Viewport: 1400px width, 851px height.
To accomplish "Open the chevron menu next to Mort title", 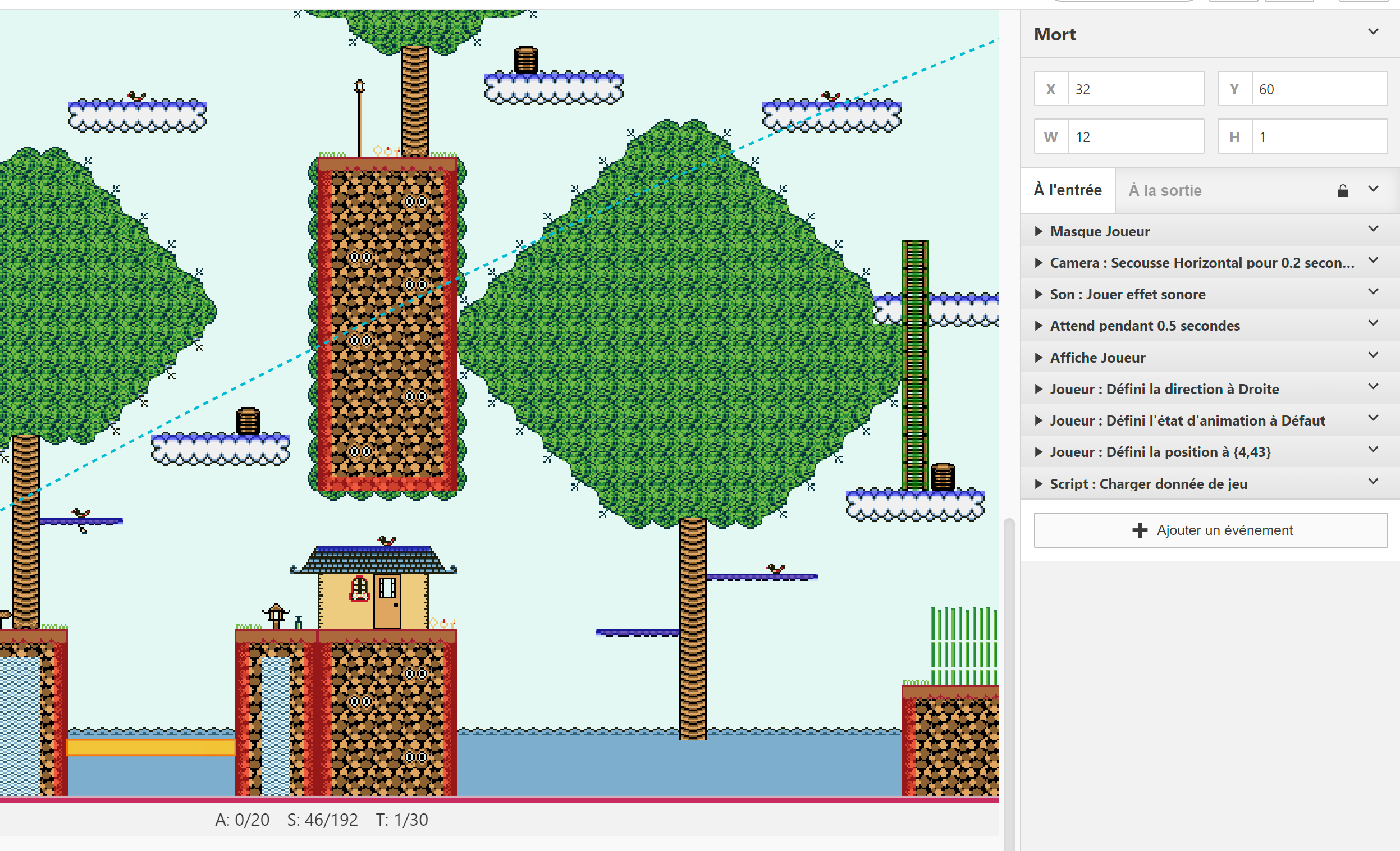I will pos(1372,32).
